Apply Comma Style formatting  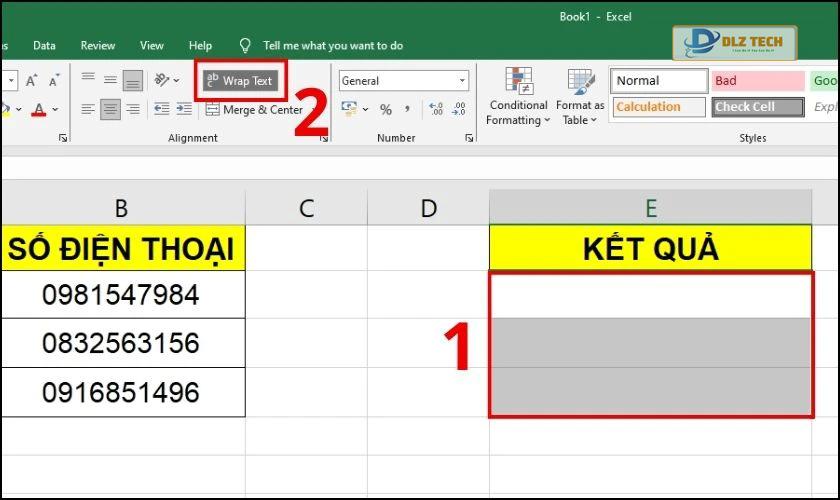tap(408, 109)
